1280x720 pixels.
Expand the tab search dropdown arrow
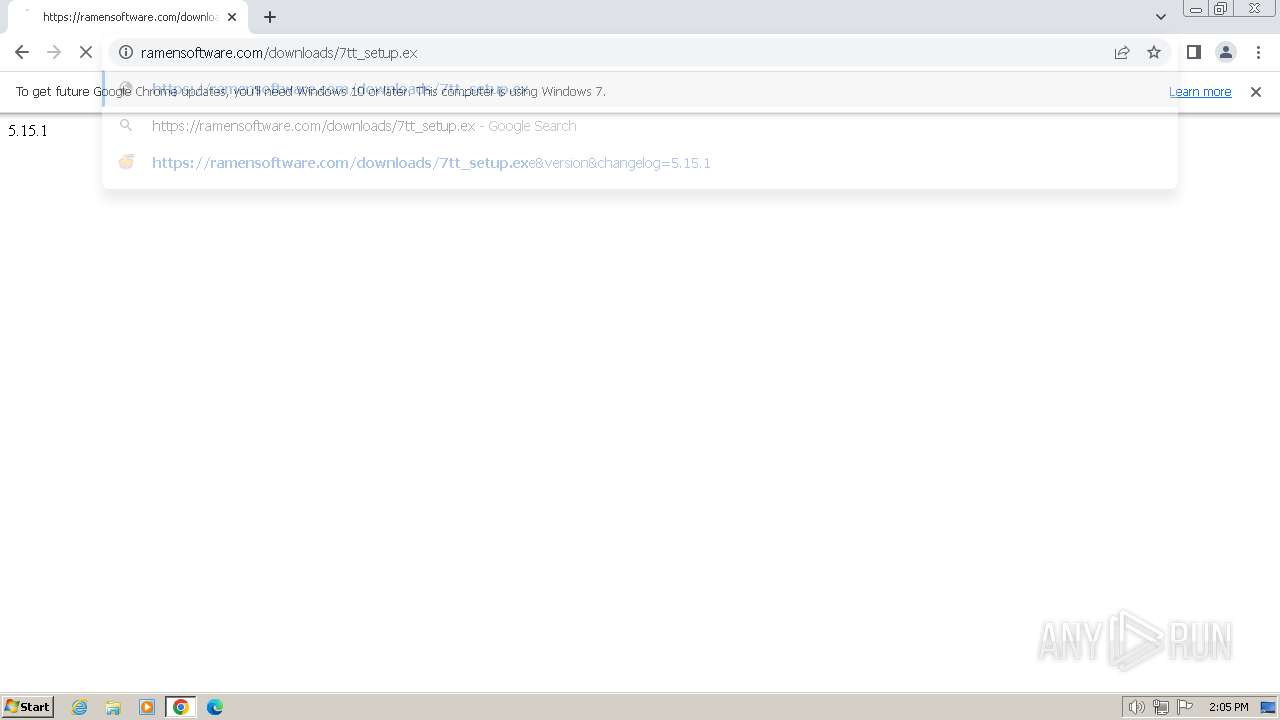pyautogui.click(x=1160, y=17)
